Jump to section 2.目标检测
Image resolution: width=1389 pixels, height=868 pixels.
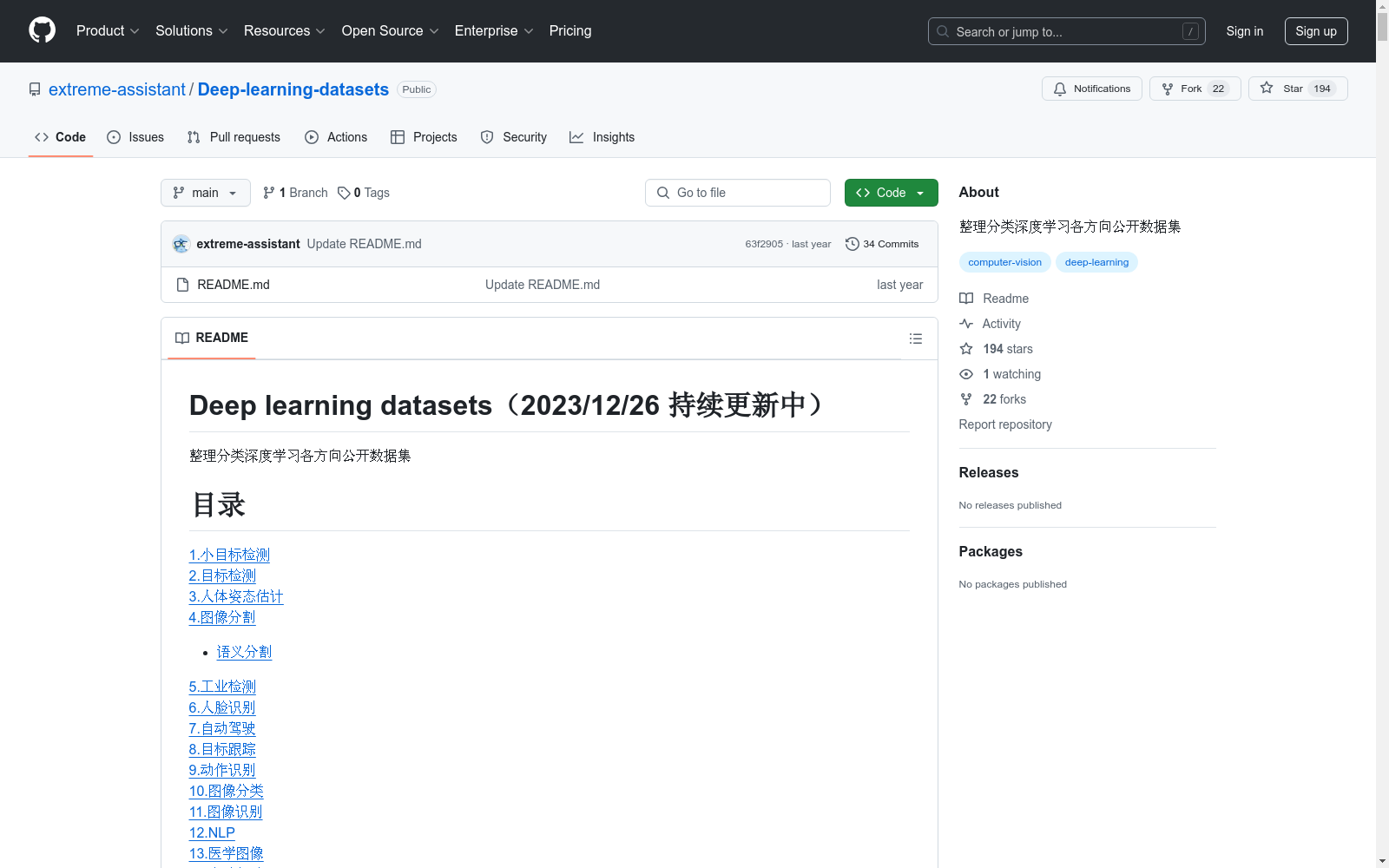pos(222,575)
